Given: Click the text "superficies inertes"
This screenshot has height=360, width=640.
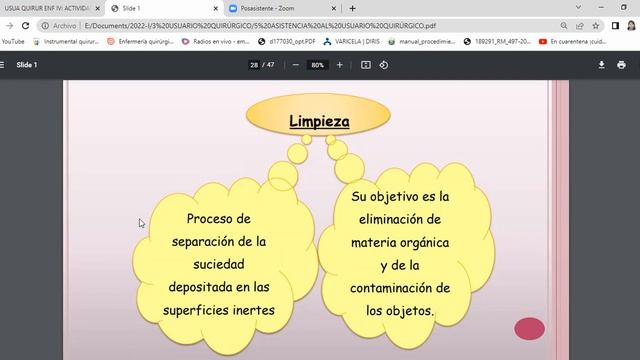Looking at the screenshot, I should (x=219, y=310).
